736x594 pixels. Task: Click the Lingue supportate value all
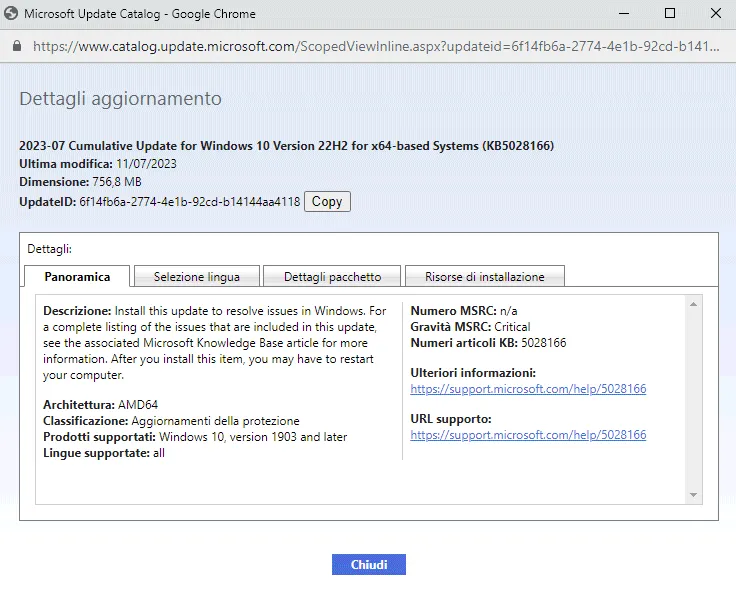(159, 453)
